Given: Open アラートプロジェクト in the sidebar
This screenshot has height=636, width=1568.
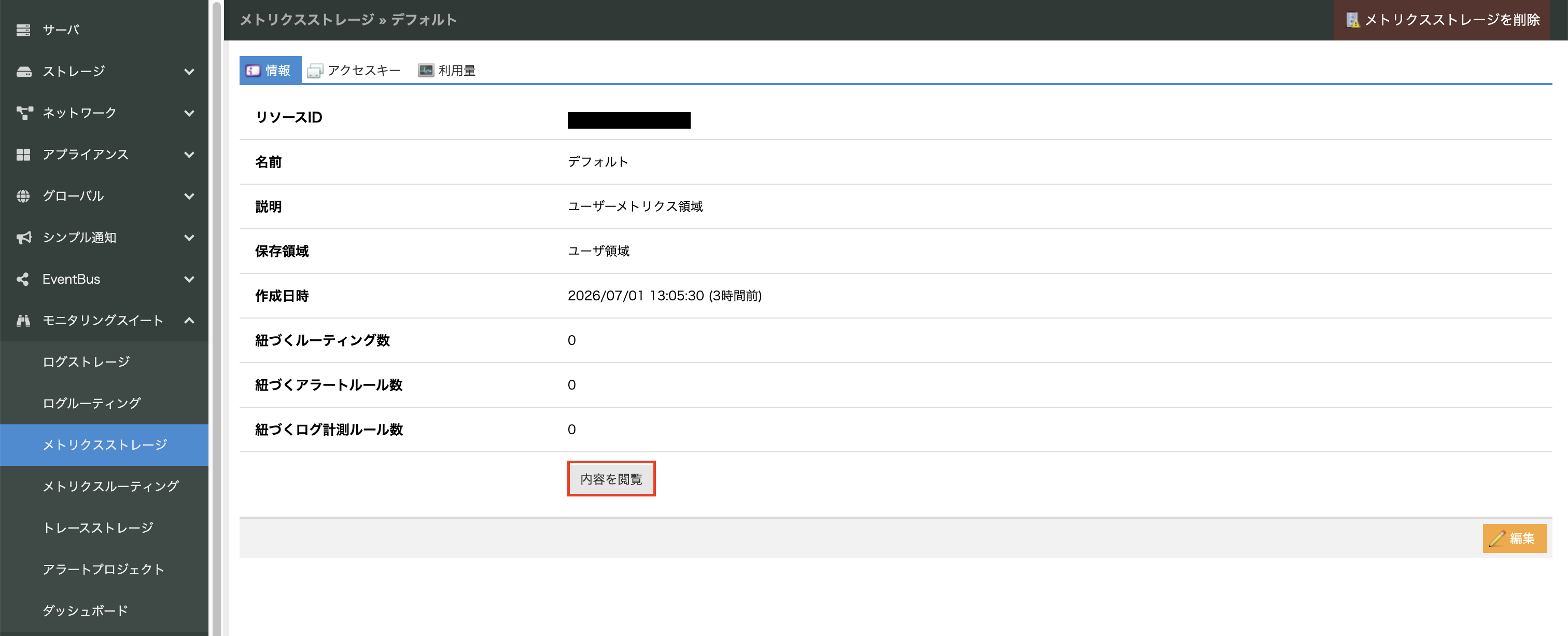Looking at the screenshot, I should pos(104,569).
